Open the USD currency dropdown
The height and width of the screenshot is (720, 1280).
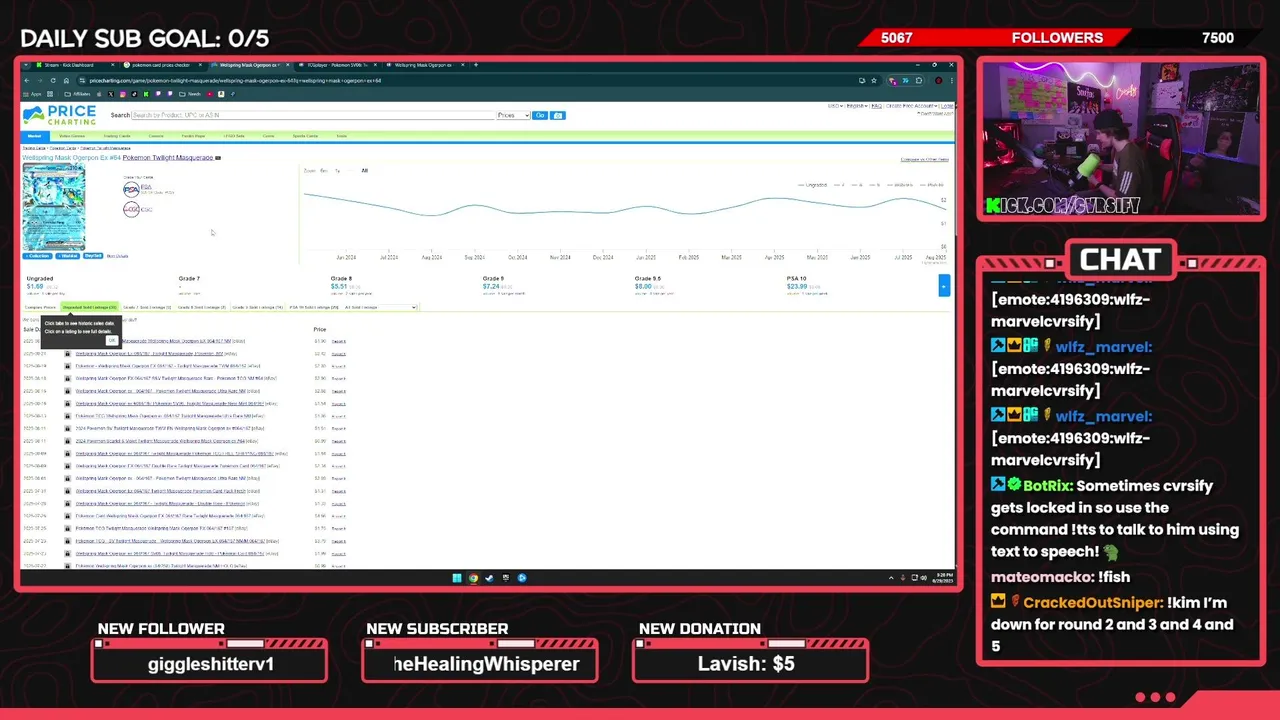(835, 106)
